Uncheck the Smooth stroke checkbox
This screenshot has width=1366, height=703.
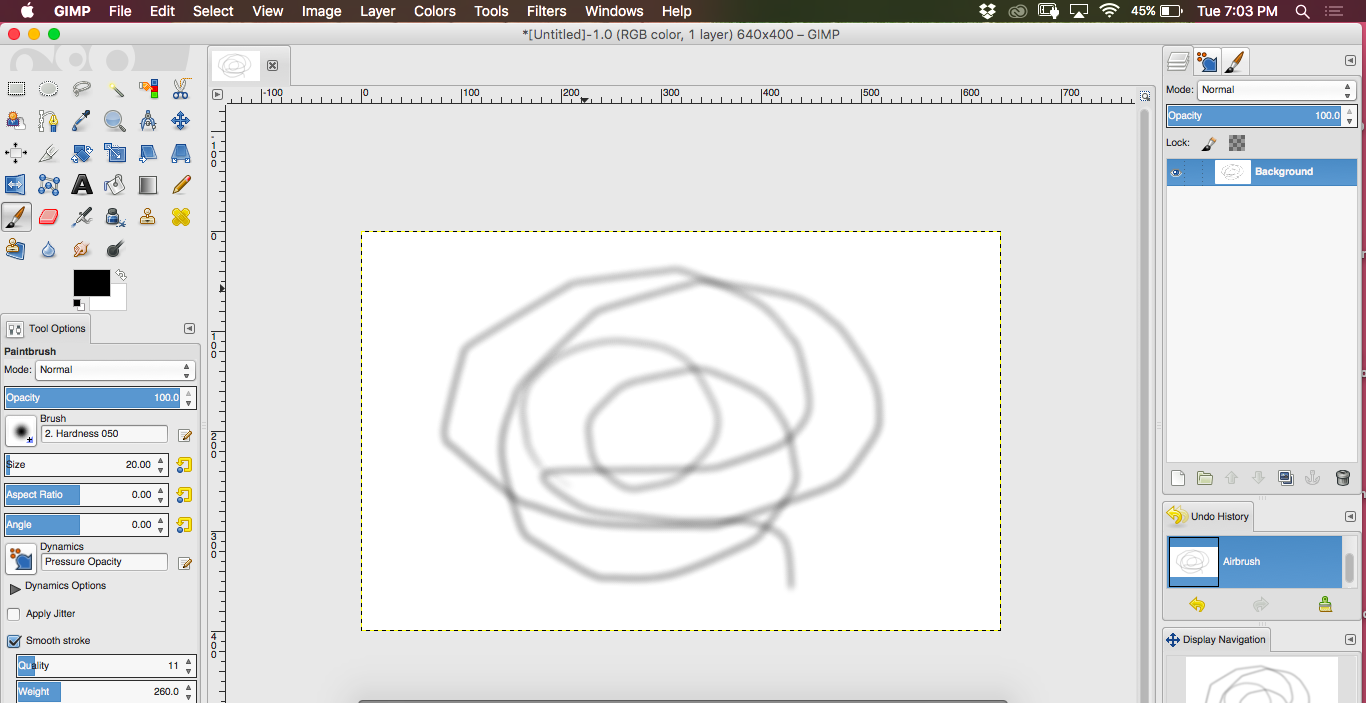click(x=14, y=641)
